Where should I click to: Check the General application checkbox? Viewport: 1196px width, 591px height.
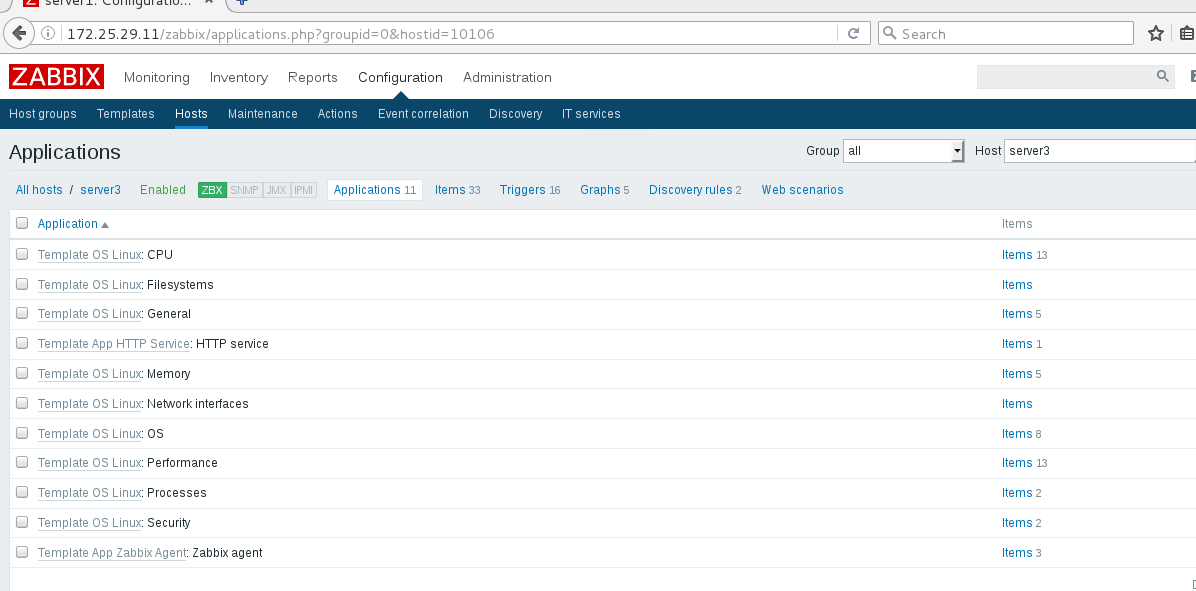click(x=22, y=313)
